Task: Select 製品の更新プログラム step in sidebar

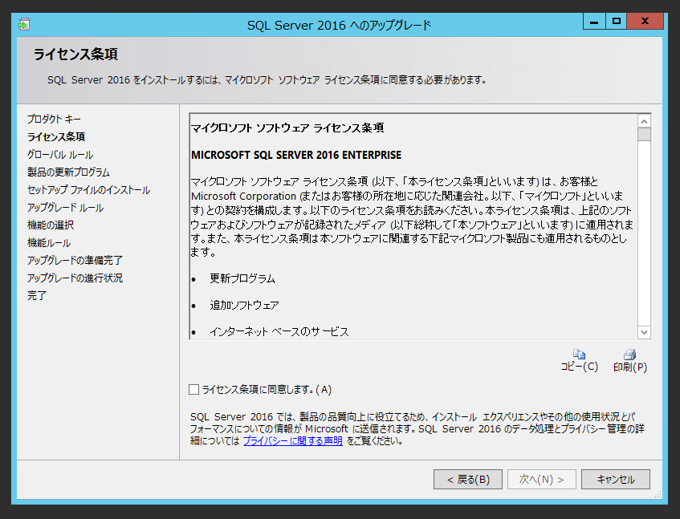Action: click(69, 172)
